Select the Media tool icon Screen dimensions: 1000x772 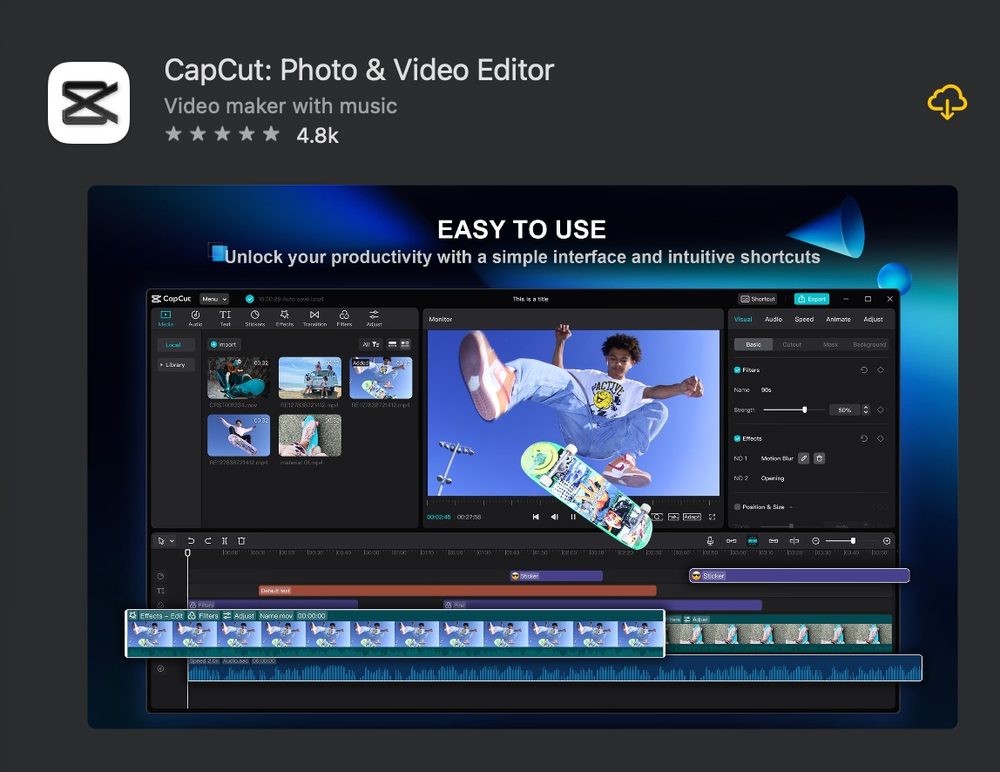click(166, 318)
